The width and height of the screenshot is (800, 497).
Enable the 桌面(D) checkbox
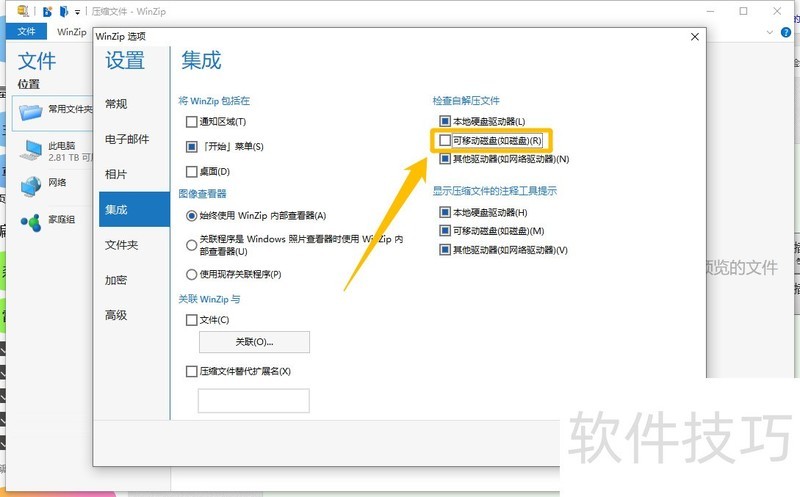(x=191, y=171)
